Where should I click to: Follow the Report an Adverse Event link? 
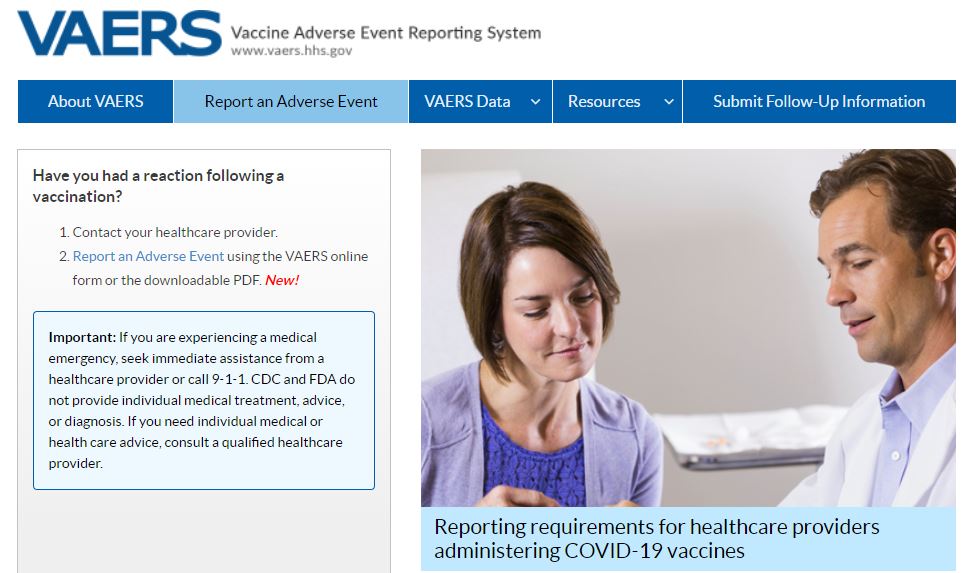pyautogui.click(x=148, y=256)
